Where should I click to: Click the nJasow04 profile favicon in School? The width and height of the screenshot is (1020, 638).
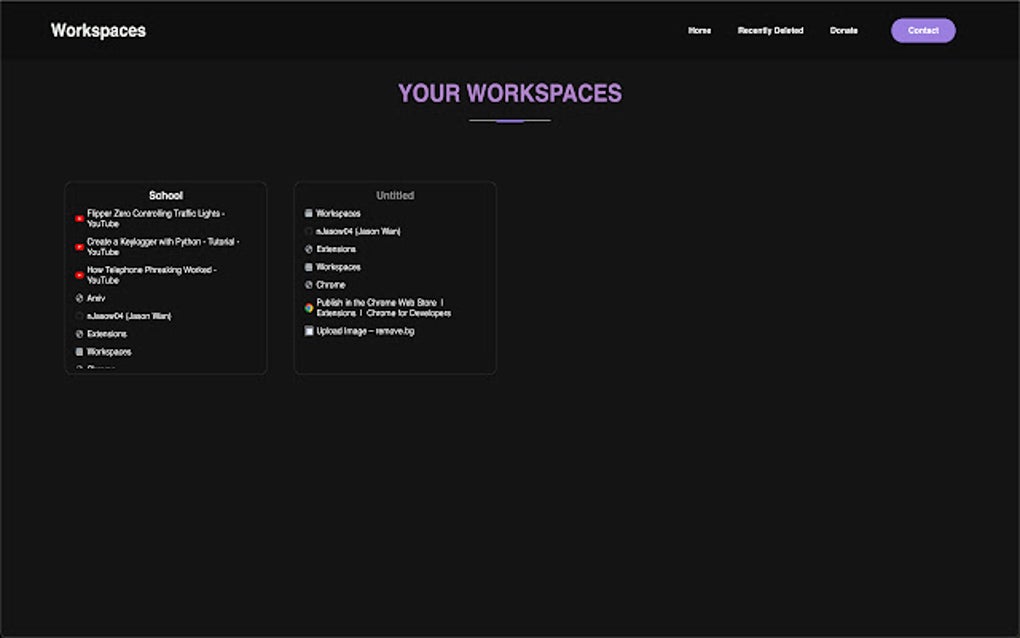(x=80, y=315)
